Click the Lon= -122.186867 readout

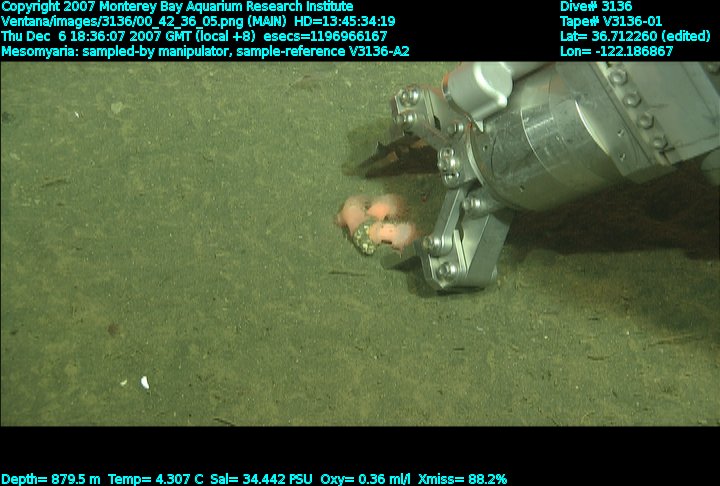[616, 51]
